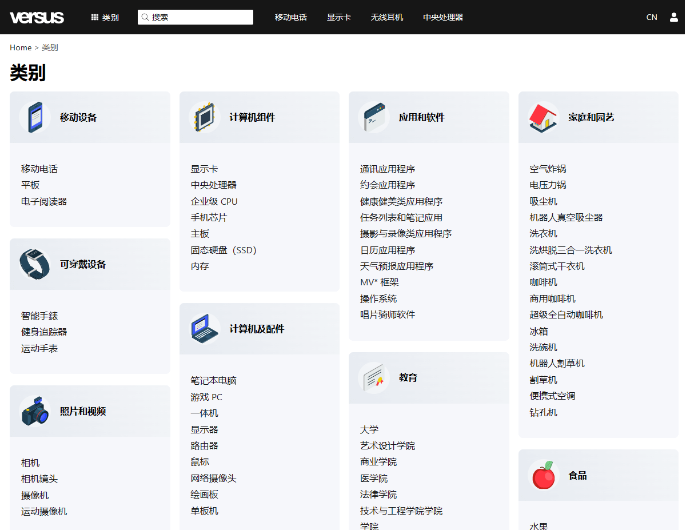Open 法律学院 link
The width and height of the screenshot is (685, 532).
(378, 494)
